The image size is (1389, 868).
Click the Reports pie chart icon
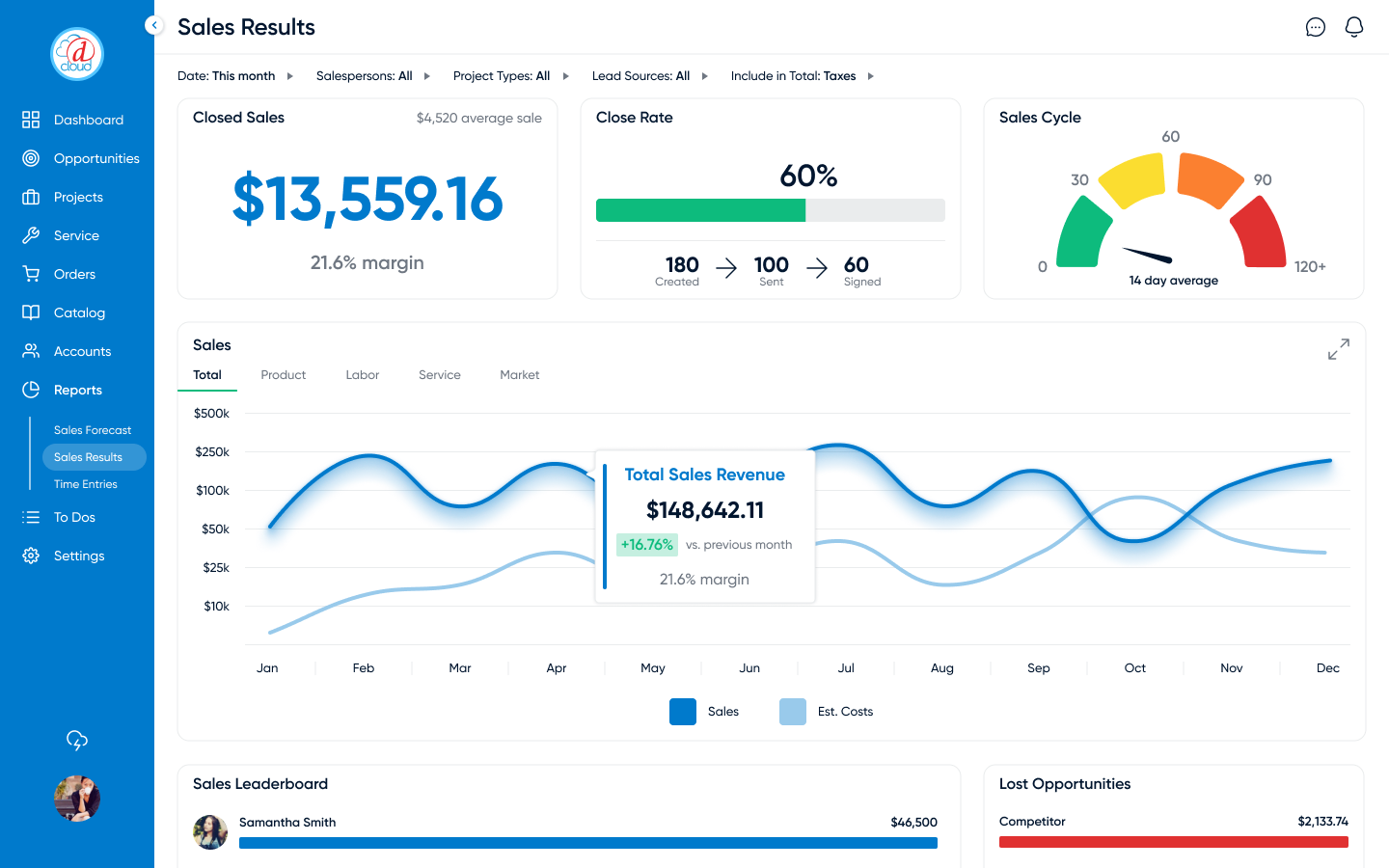coord(31,390)
